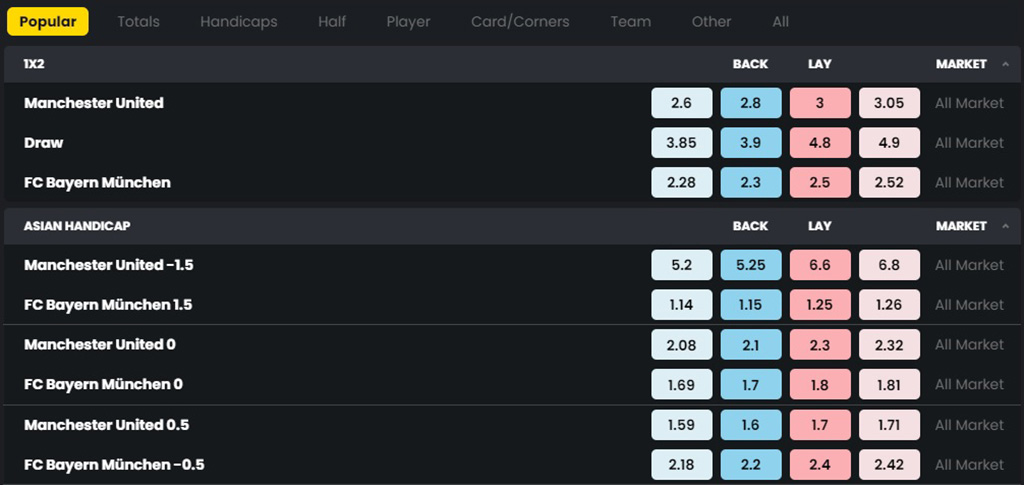Back the Draw at 3.9
The height and width of the screenshot is (485, 1024).
(751, 143)
